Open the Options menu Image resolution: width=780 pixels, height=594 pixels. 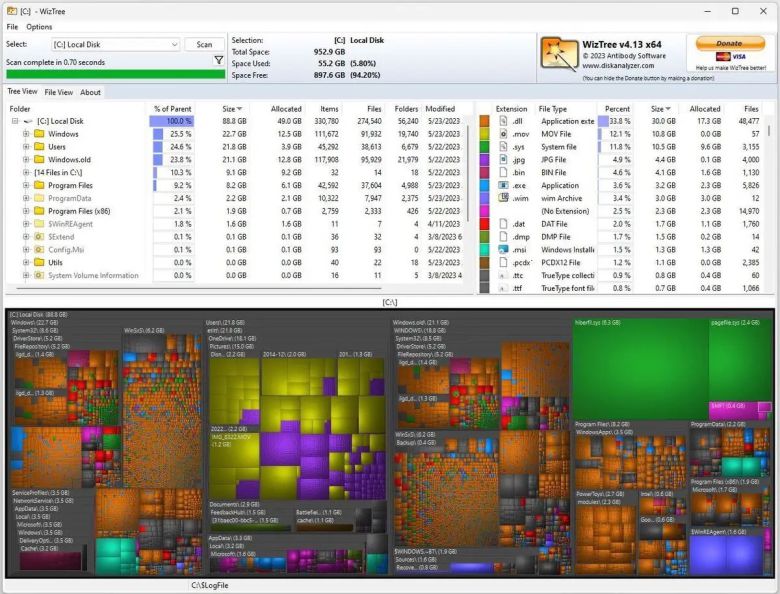click(x=39, y=27)
